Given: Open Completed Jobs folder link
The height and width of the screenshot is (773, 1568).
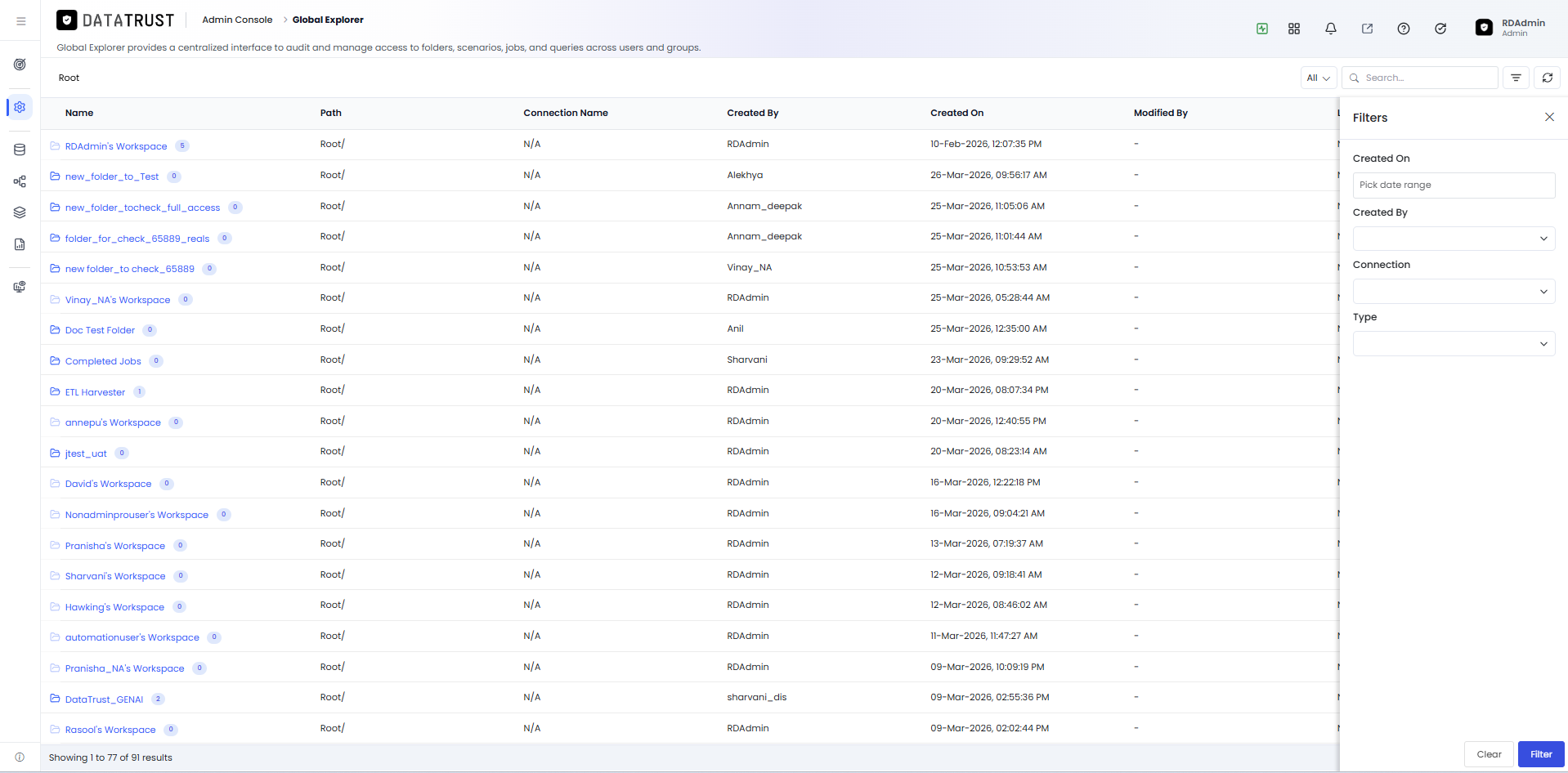Looking at the screenshot, I should [x=103, y=361].
